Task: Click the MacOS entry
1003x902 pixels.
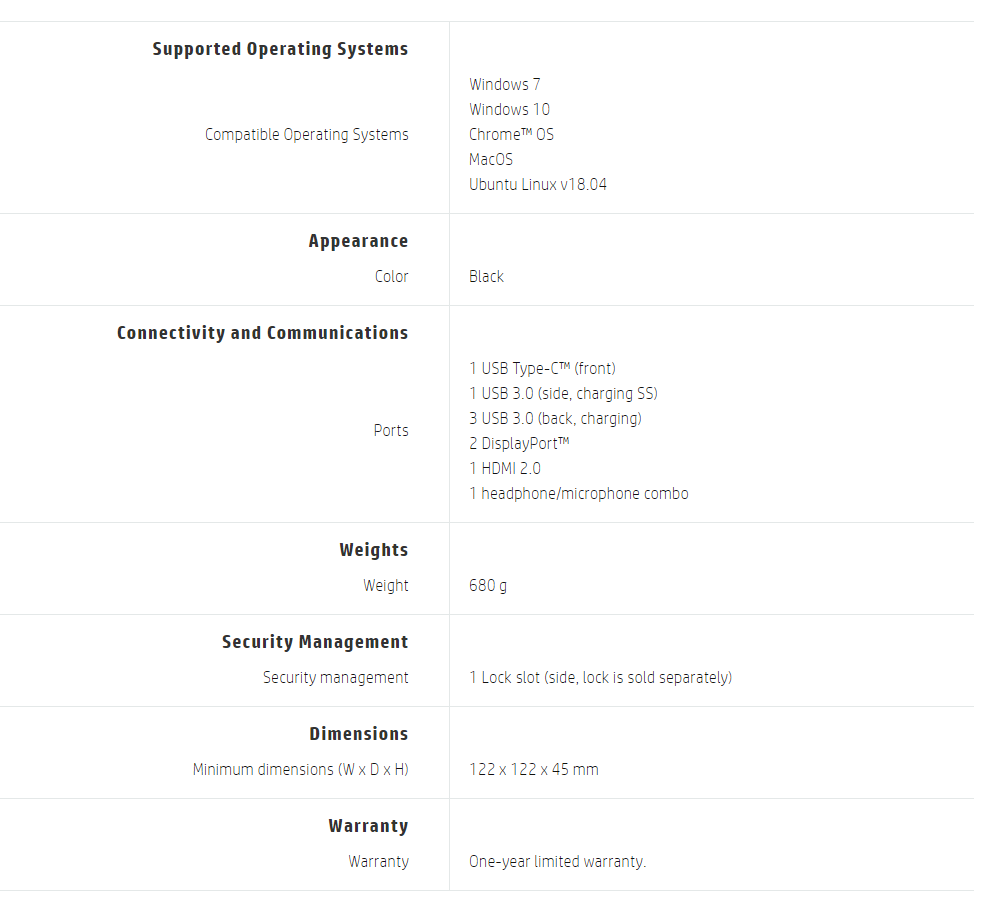Action: point(490,159)
